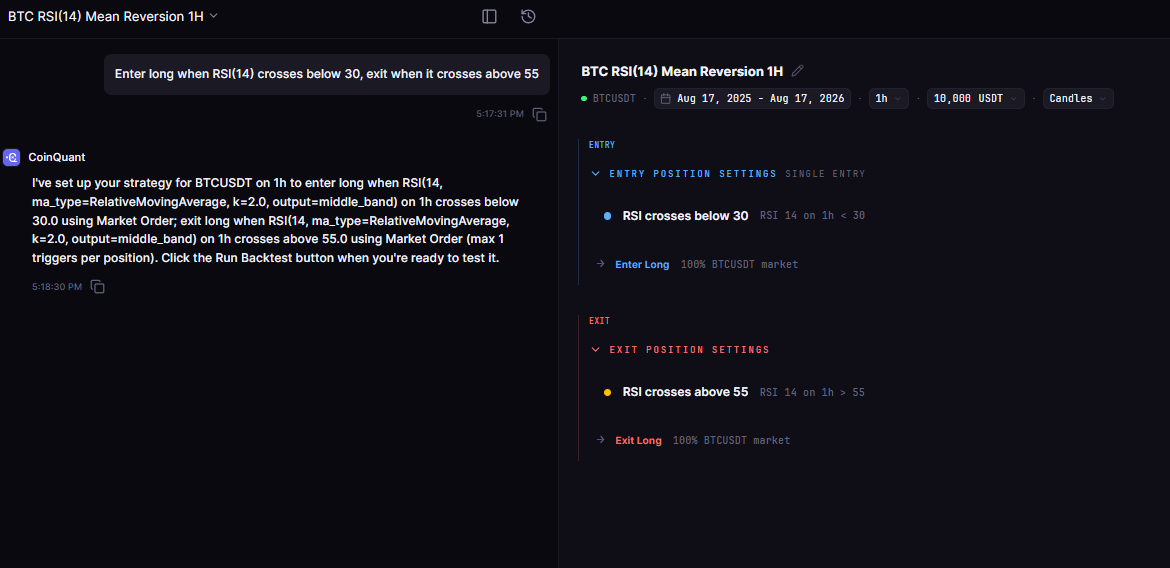Click the arrow icon before Enter Long
This screenshot has width=1170, height=568.
point(600,263)
